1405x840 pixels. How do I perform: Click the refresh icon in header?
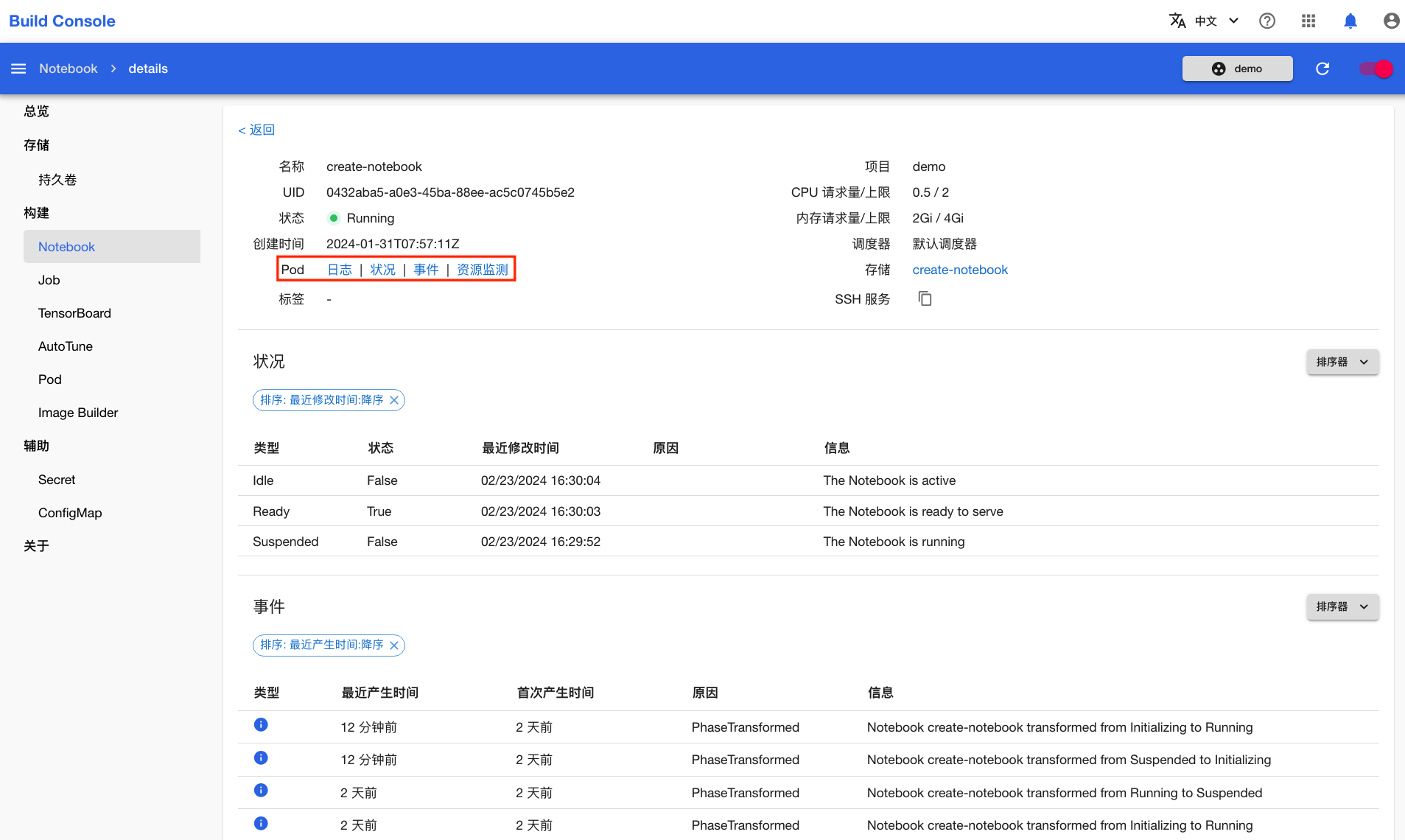tap(1322, 69)
